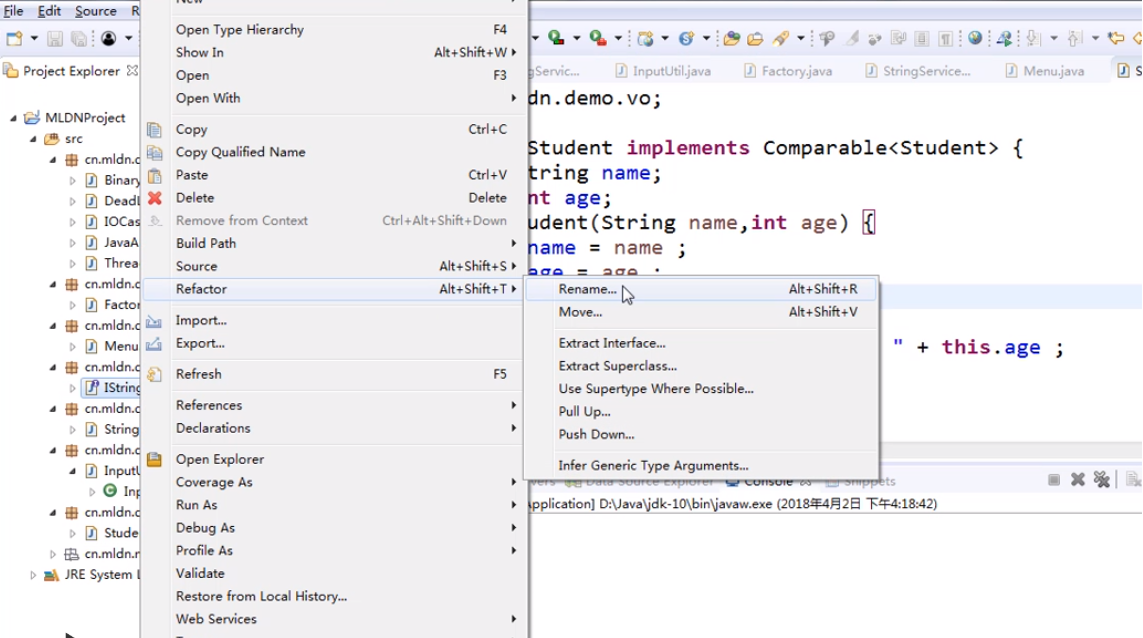Expand the Binary file node
Screen dimensions: 1143x638
(x=72, y=180)
